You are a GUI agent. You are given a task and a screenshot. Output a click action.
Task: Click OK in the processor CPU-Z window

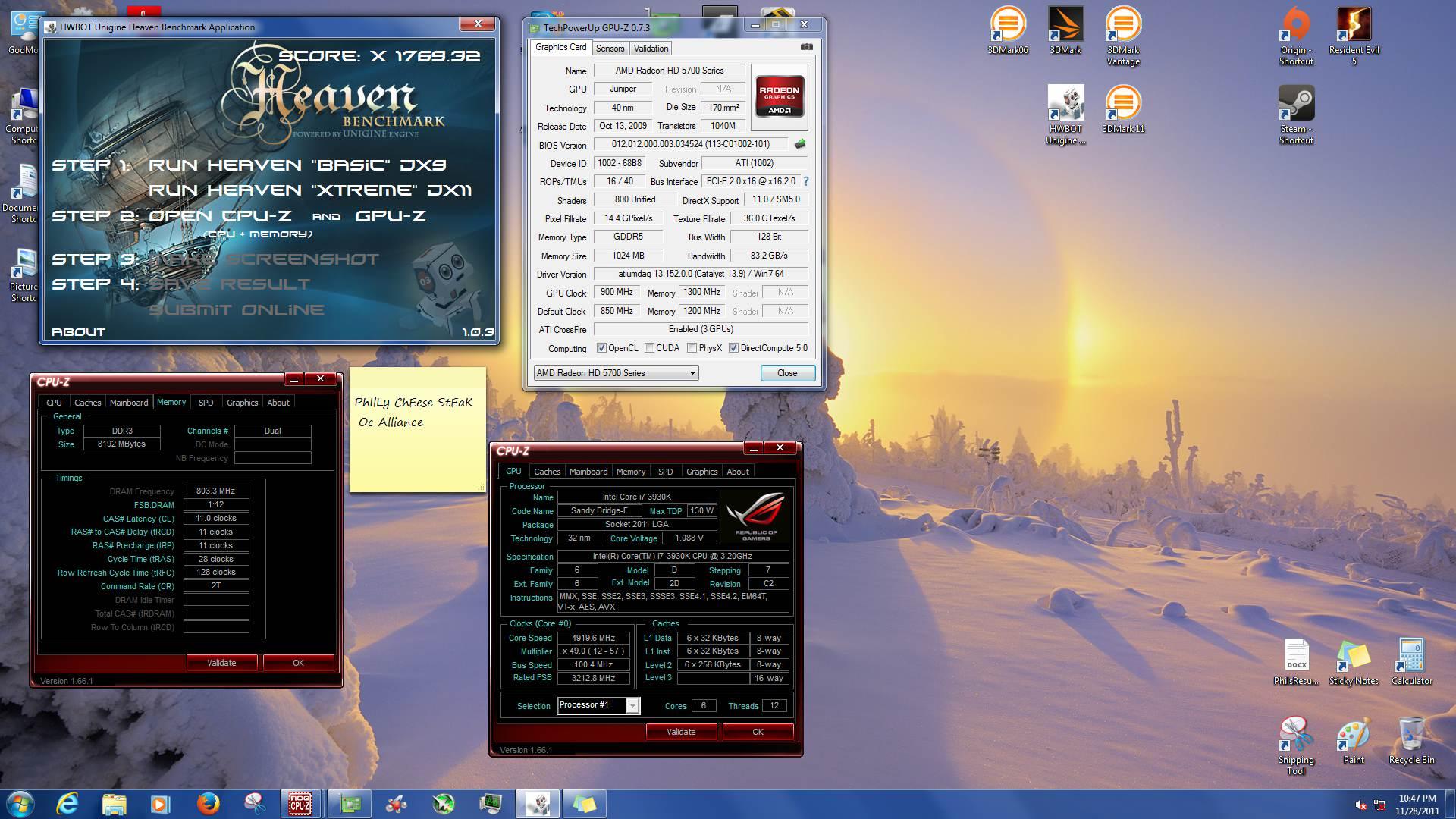click(758, 732)
